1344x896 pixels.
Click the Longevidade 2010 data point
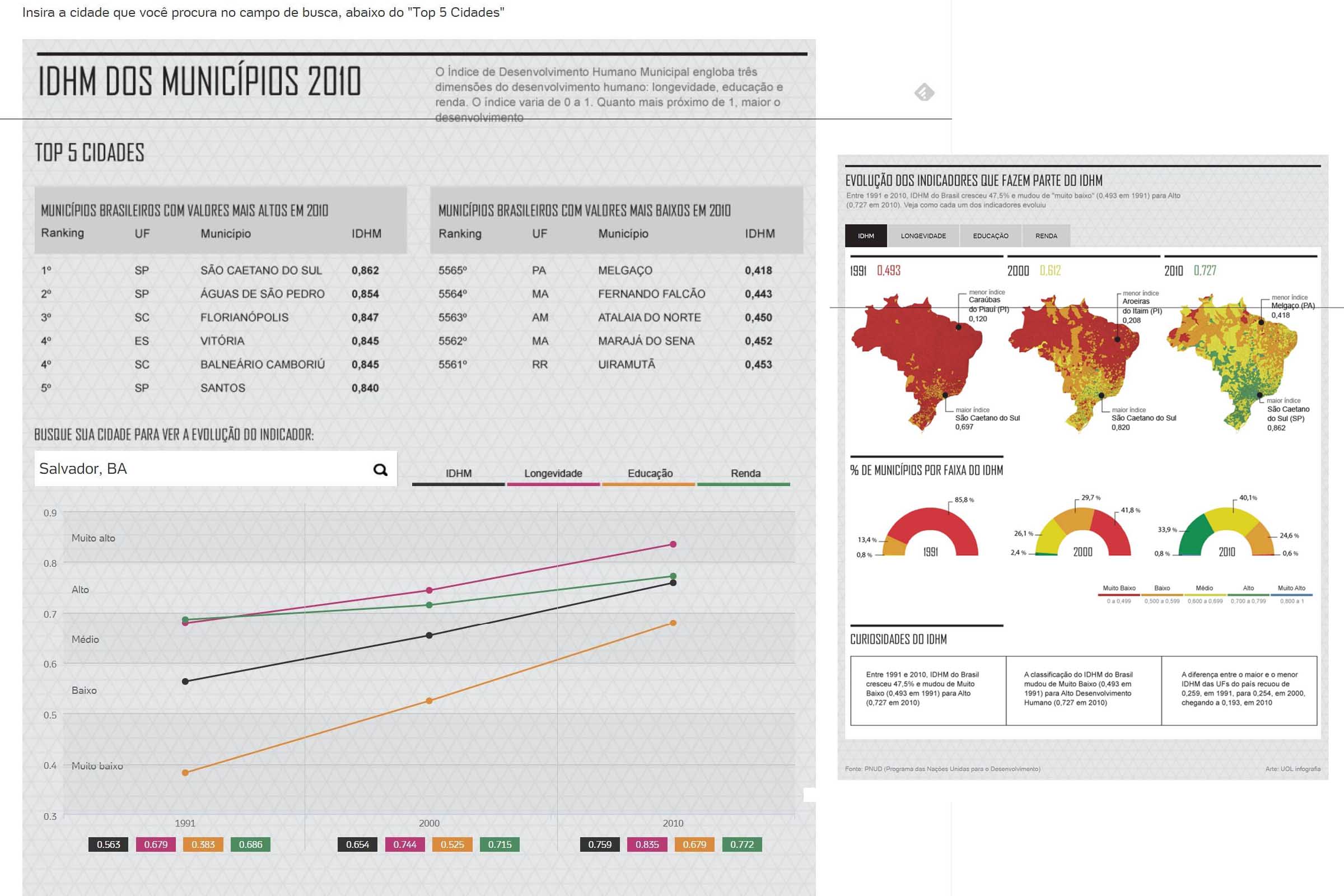click(x=673, y=544)
